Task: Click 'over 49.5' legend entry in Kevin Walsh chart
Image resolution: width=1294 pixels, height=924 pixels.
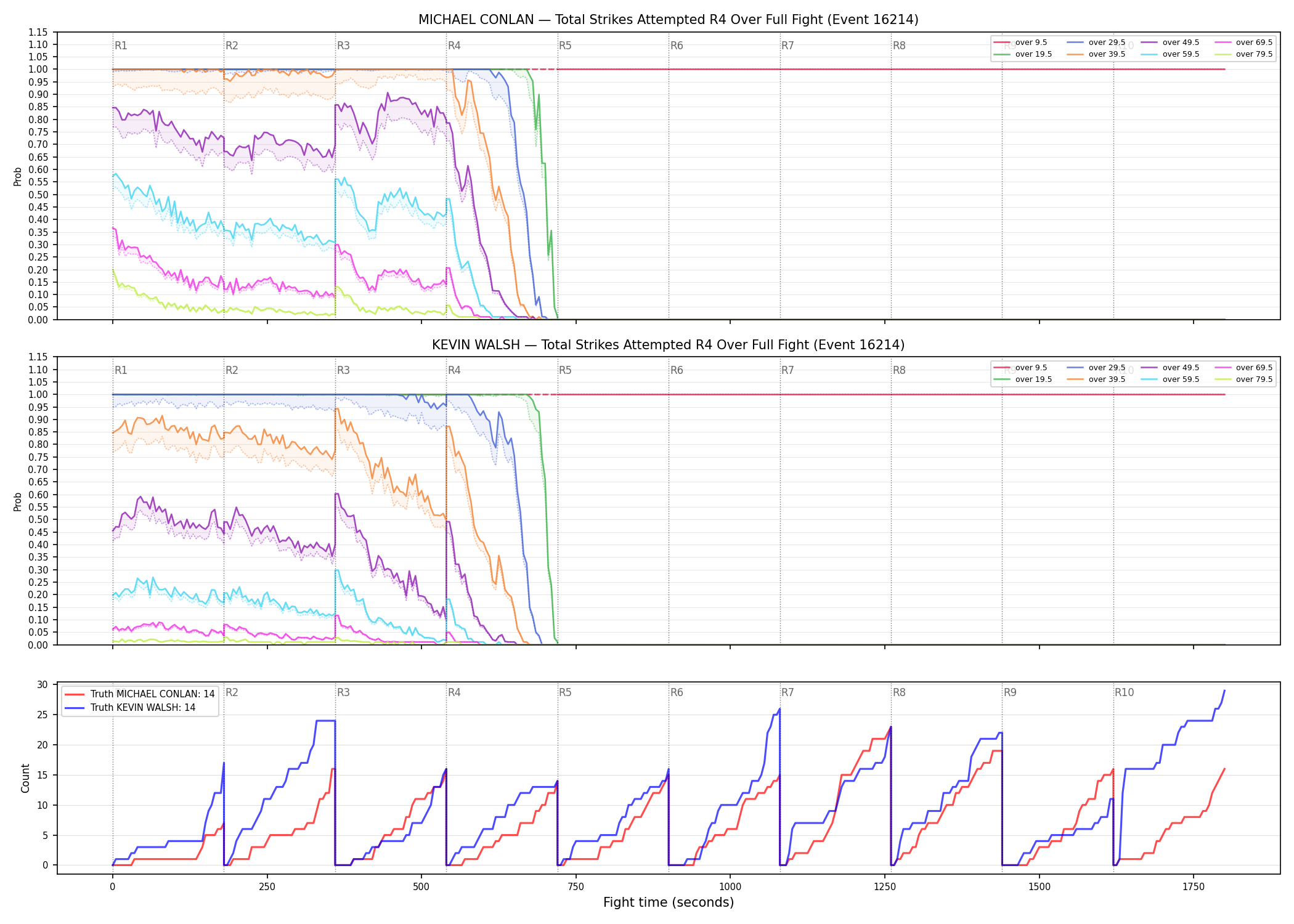Action: (1170, 368)
